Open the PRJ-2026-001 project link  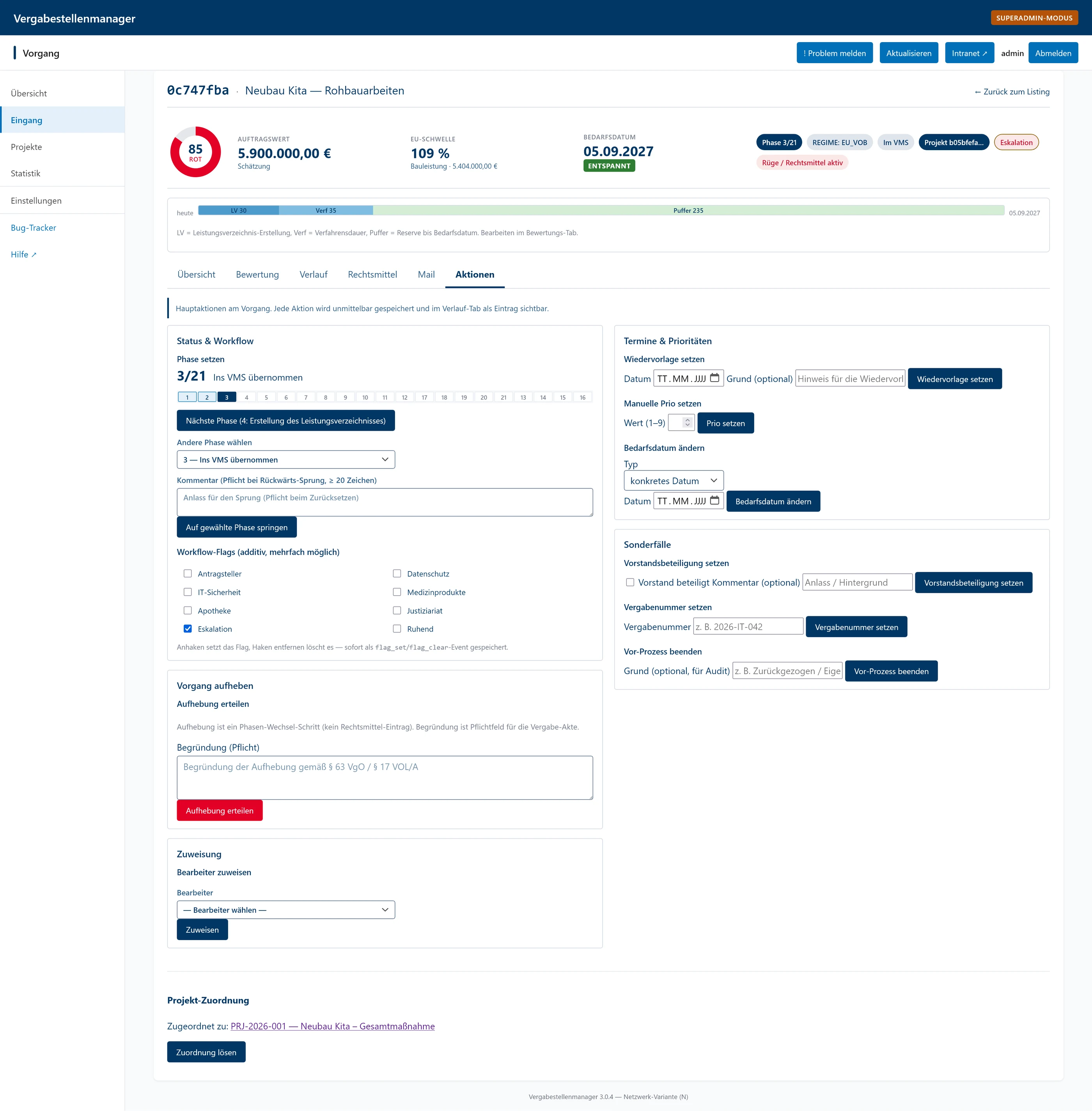pos(333,1026)
